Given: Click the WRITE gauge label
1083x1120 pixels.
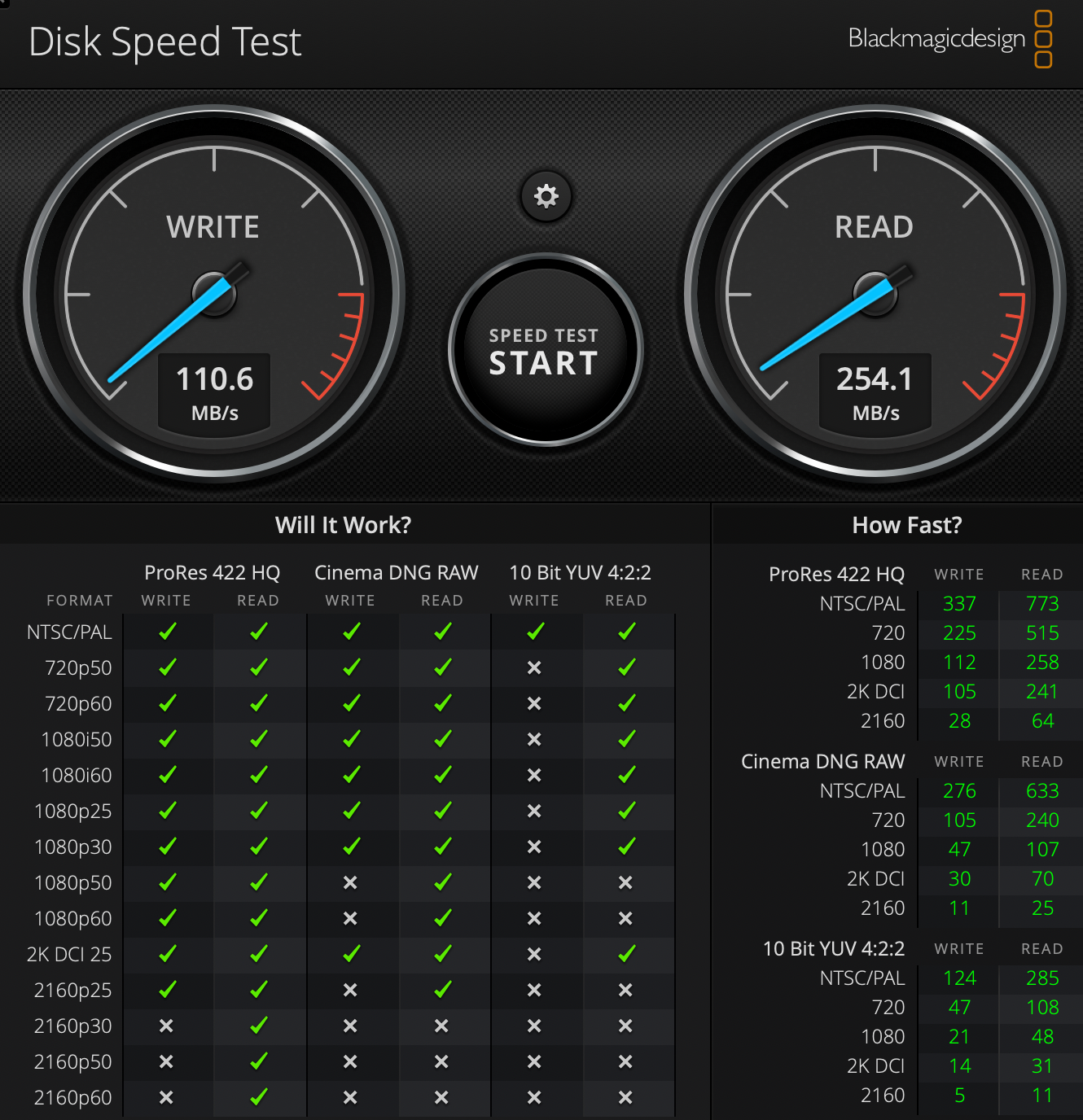Looking at the screenshot, I should coord(213,227).
